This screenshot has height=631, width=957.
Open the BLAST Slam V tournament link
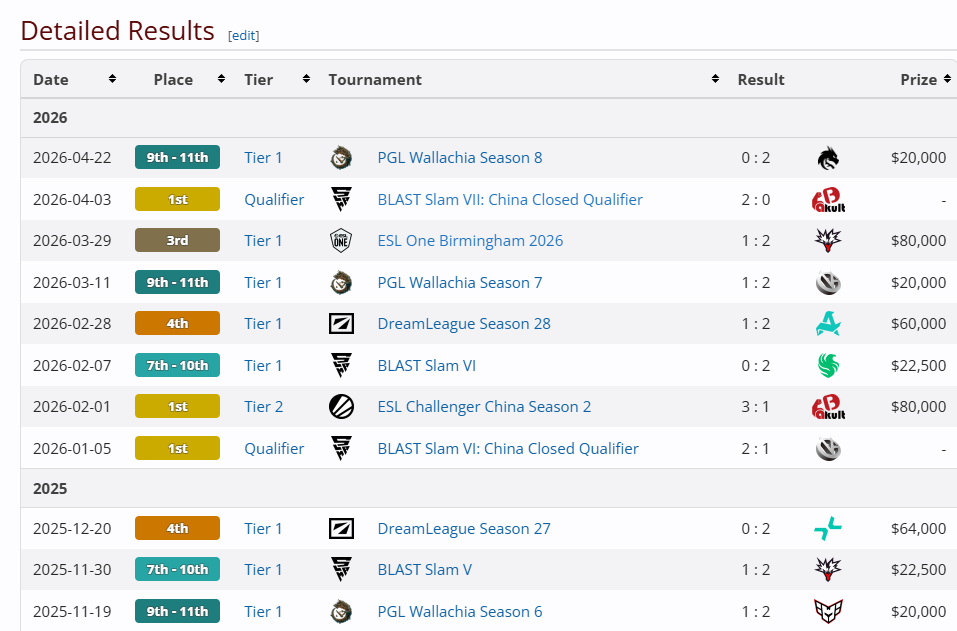(x=425, y=570)
